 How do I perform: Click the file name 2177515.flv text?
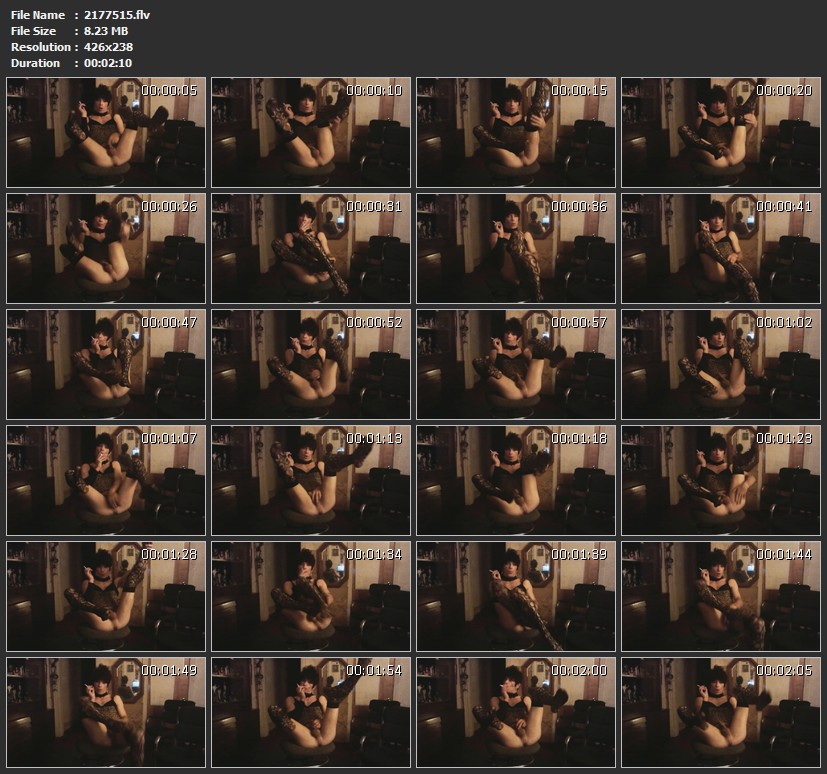117,15
